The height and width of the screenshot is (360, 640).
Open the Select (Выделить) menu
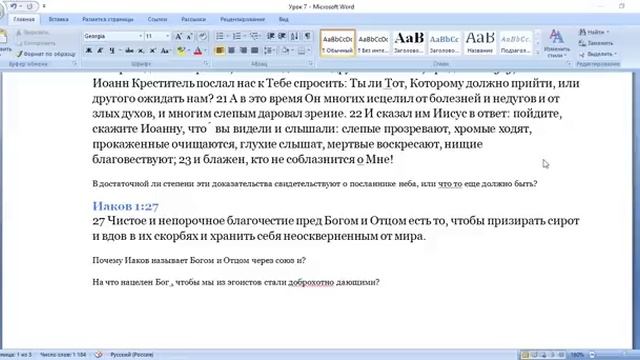click(598, 54)
